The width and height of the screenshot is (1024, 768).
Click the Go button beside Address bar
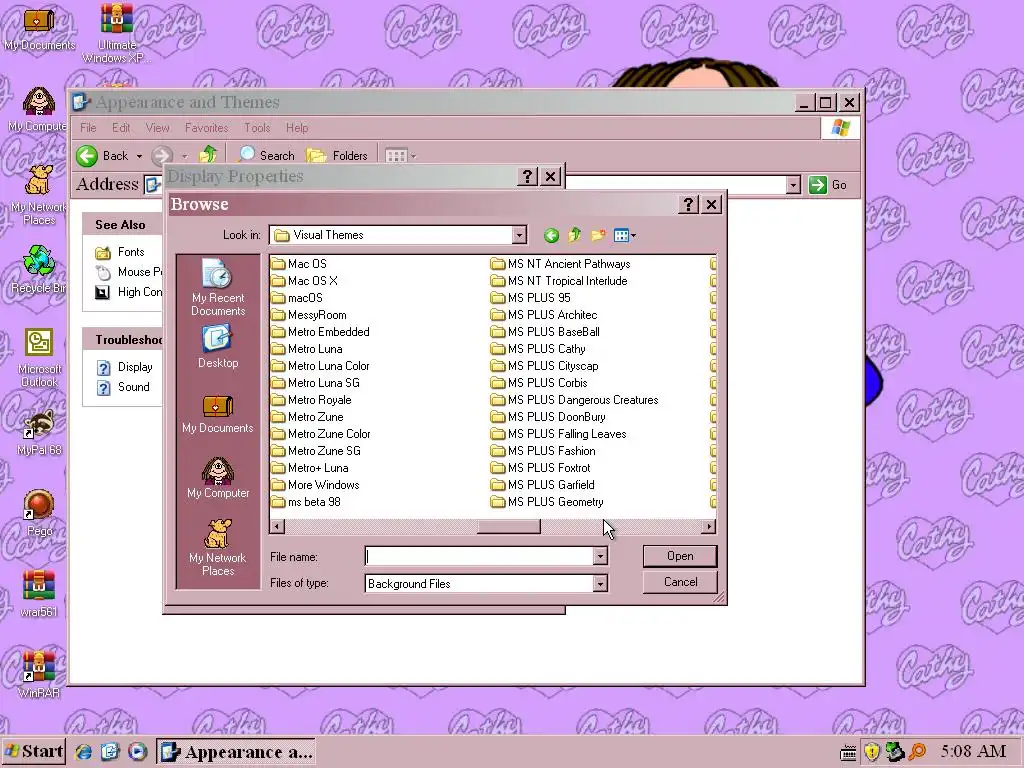(827, 185)
